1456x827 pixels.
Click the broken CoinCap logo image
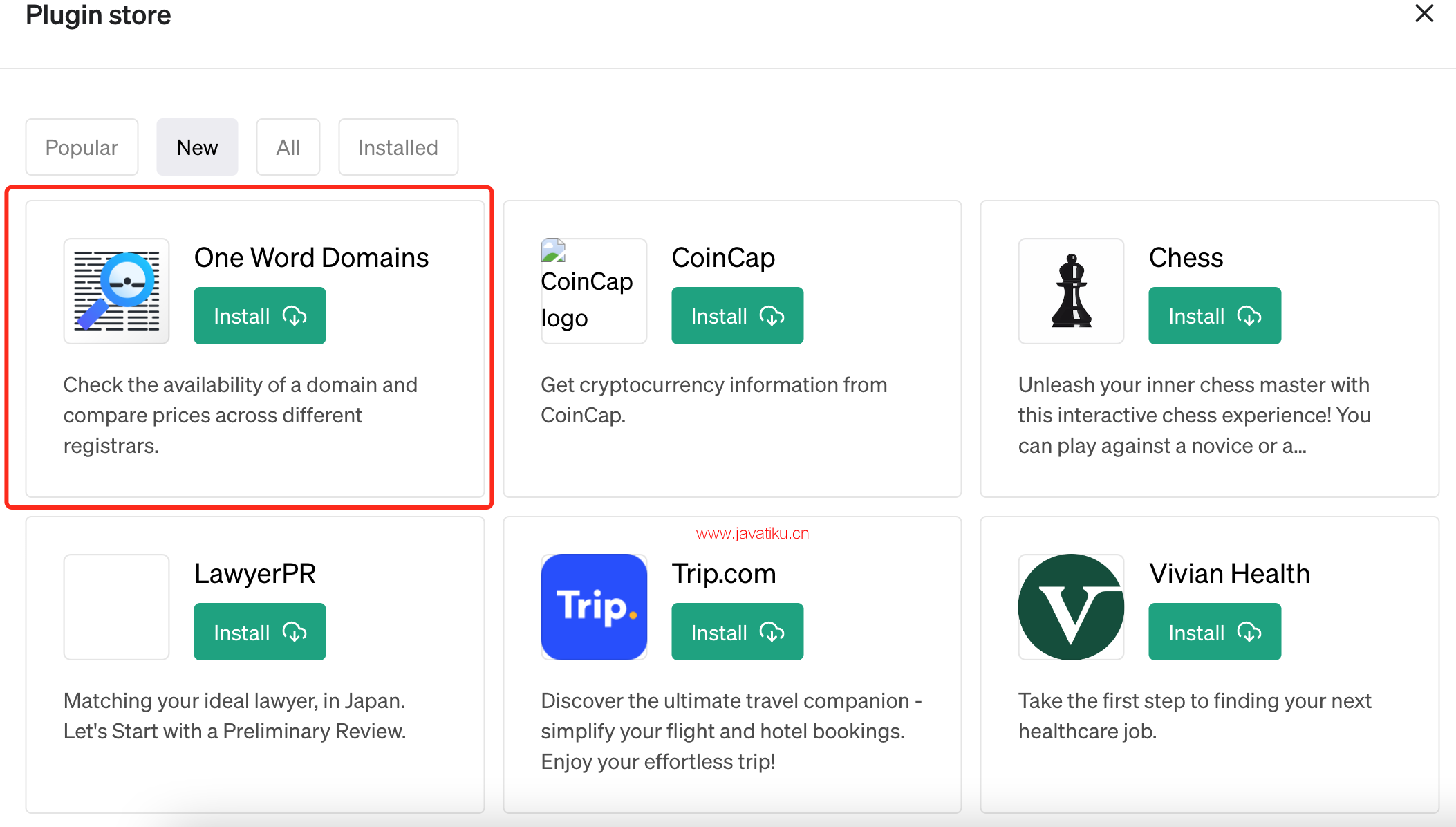(x=594, y=291)
